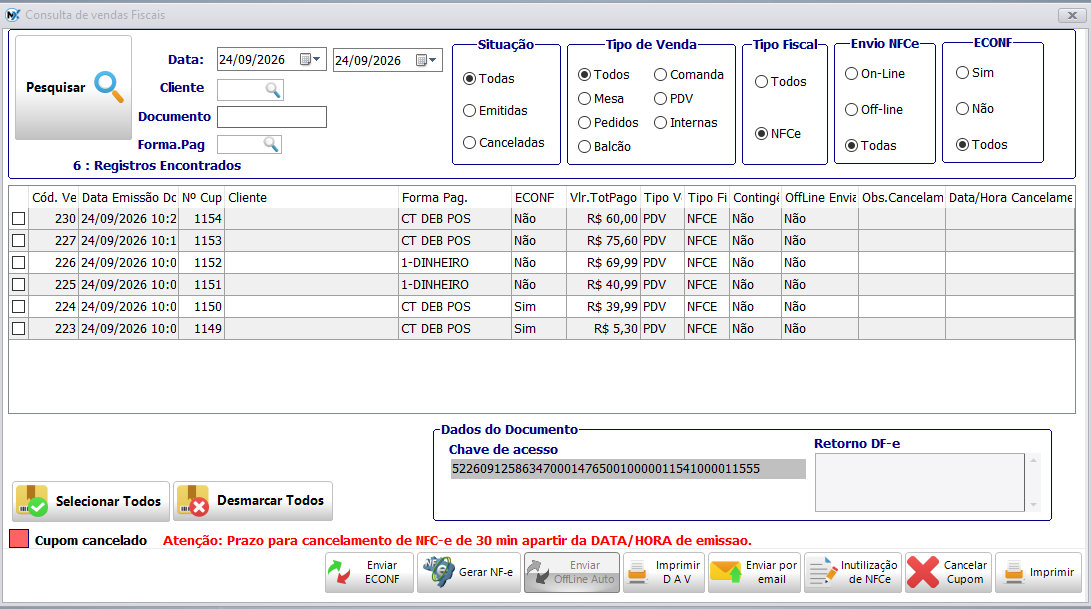Viewport: 1091px width, 609px height.
Task: Click the Chave de acesso field
Action: click(628, 469)
